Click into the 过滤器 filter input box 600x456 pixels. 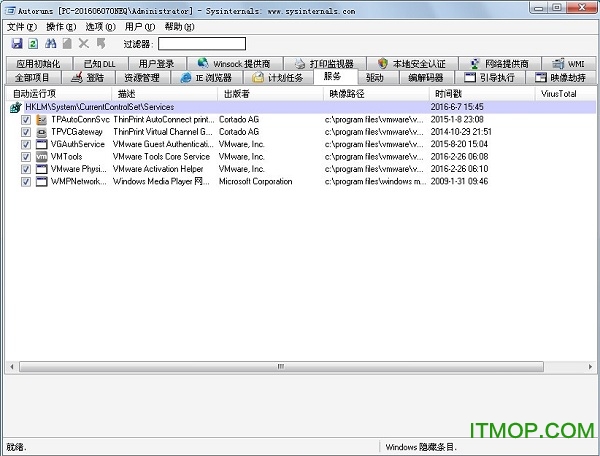pos(202,44)
